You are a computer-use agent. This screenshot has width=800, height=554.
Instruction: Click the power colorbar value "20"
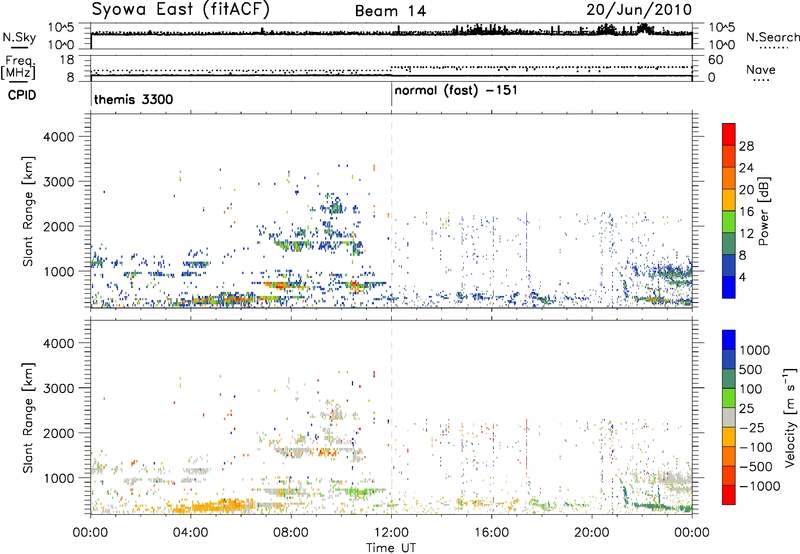746,190
